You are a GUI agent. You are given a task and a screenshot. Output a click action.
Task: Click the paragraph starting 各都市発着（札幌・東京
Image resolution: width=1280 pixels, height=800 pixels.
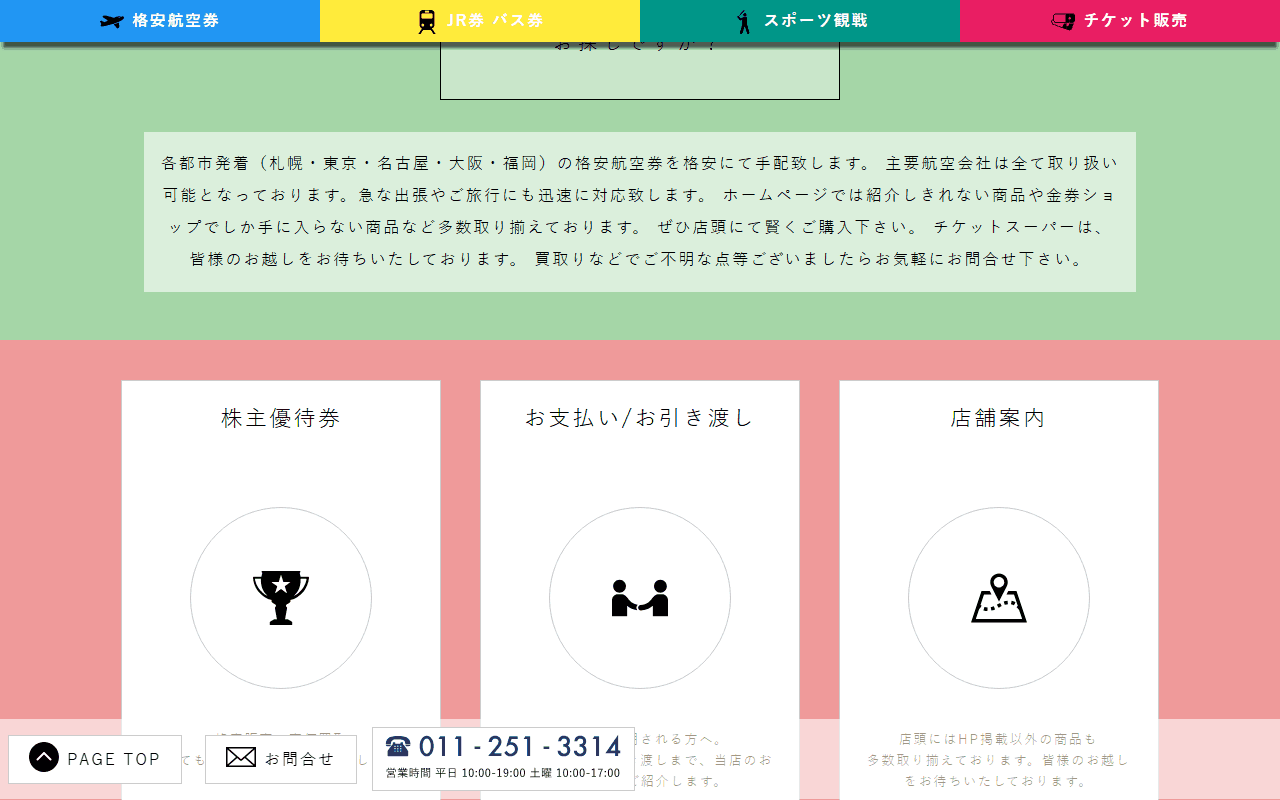pyautogui.click(x=640, y=211)
